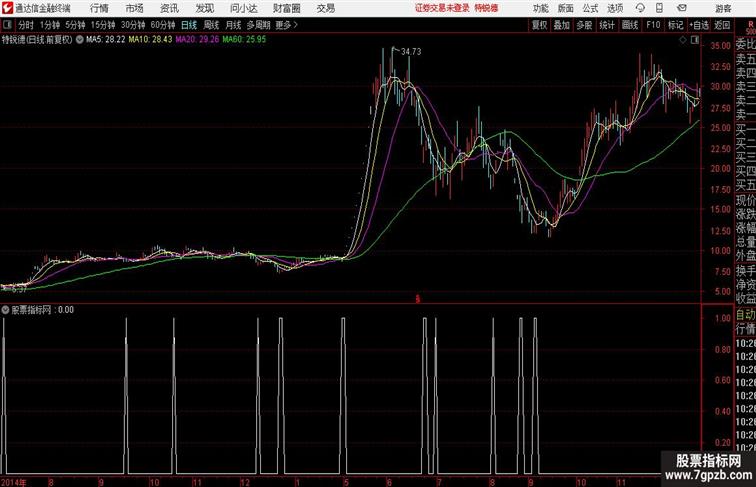
Task: Switch to 60分钟 period
Action: pyautogui.click(x=162, y=25)
